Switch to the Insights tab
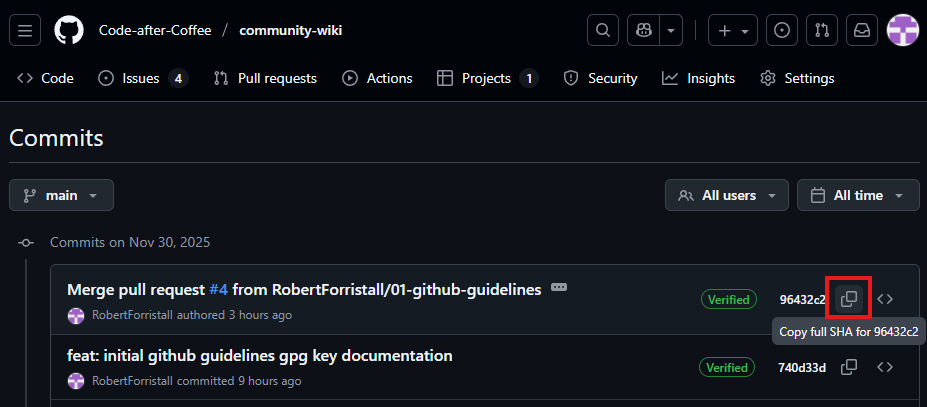 [698, 78]
